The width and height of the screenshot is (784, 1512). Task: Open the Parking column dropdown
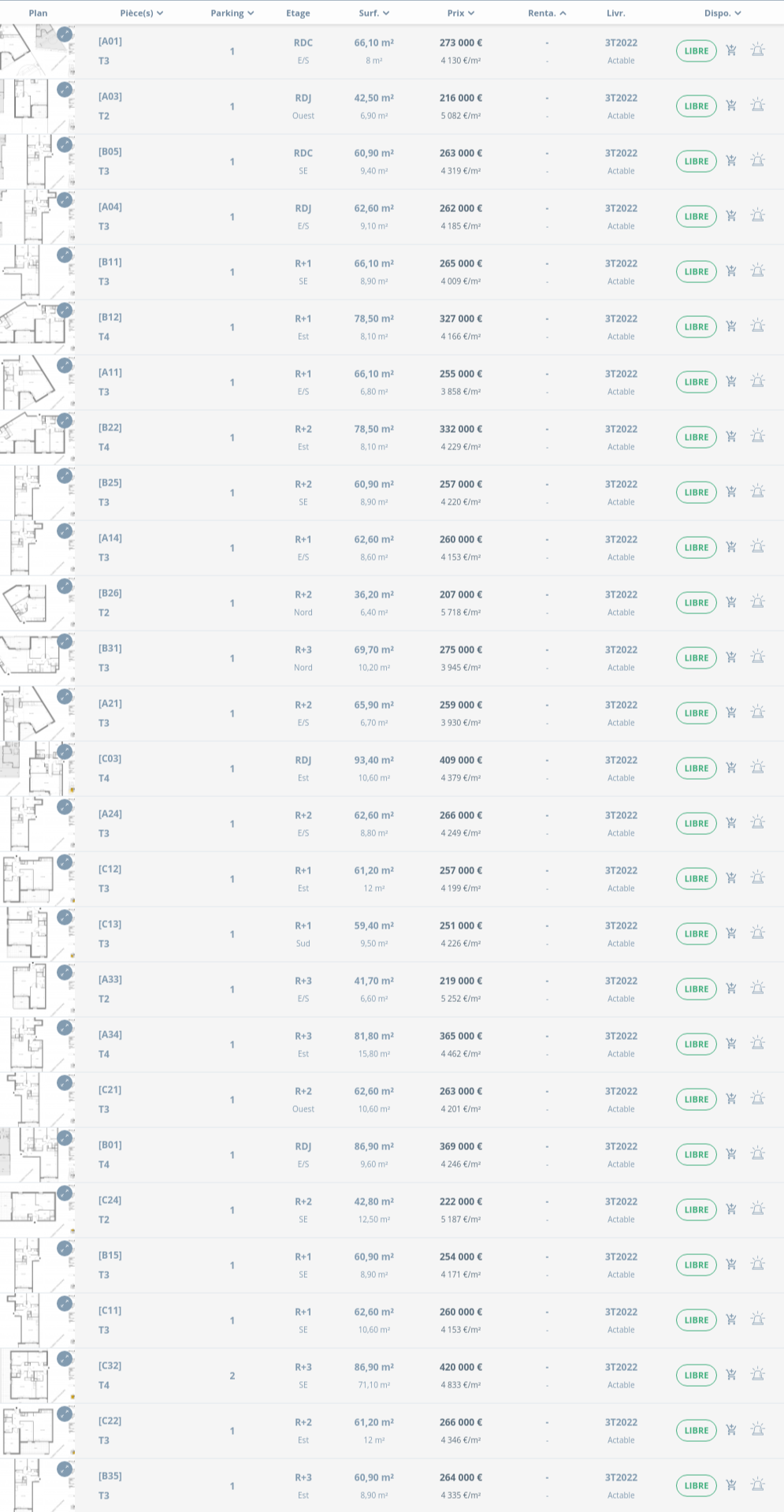(x=232, y=13)
